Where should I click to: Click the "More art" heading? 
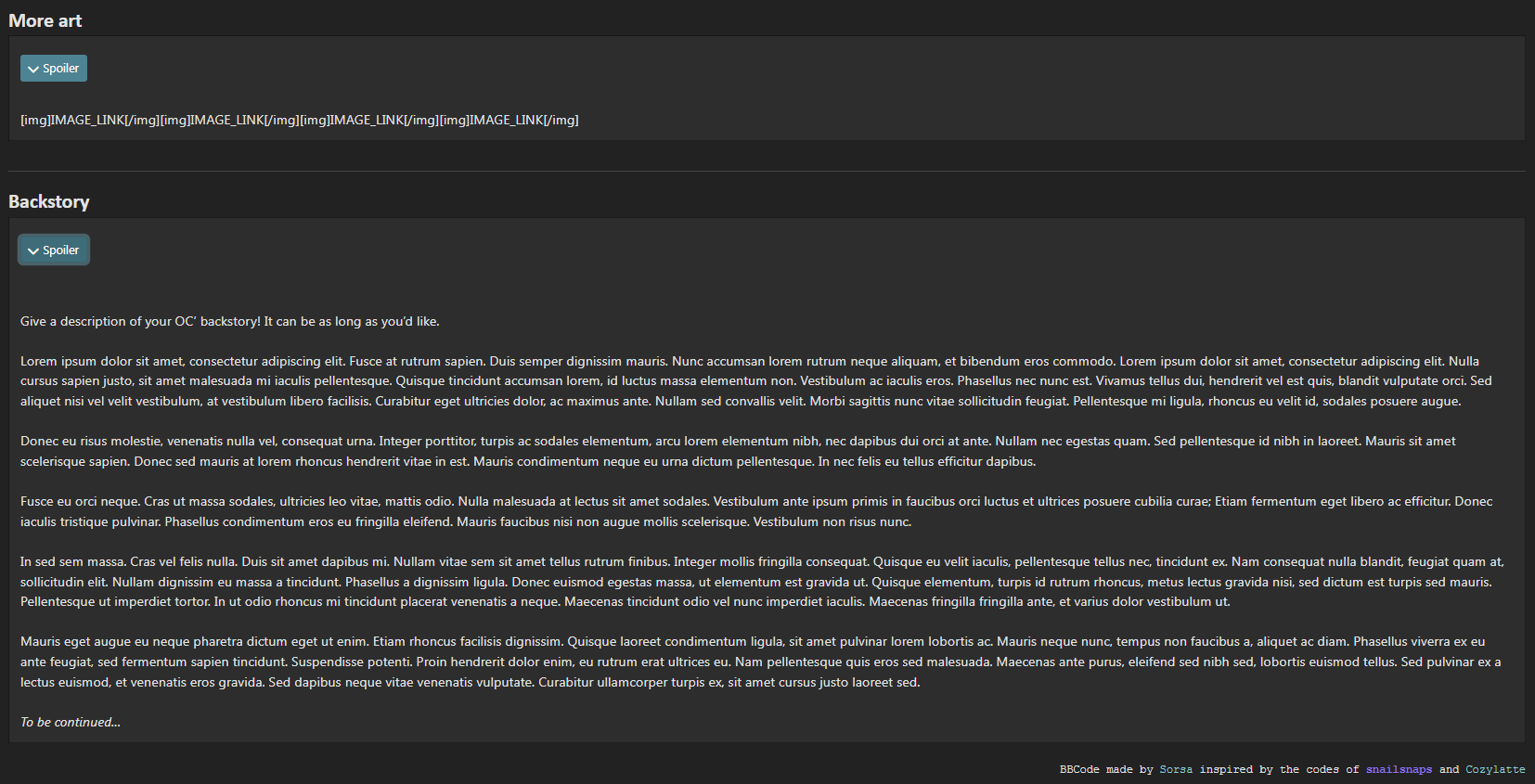point(45,20)
